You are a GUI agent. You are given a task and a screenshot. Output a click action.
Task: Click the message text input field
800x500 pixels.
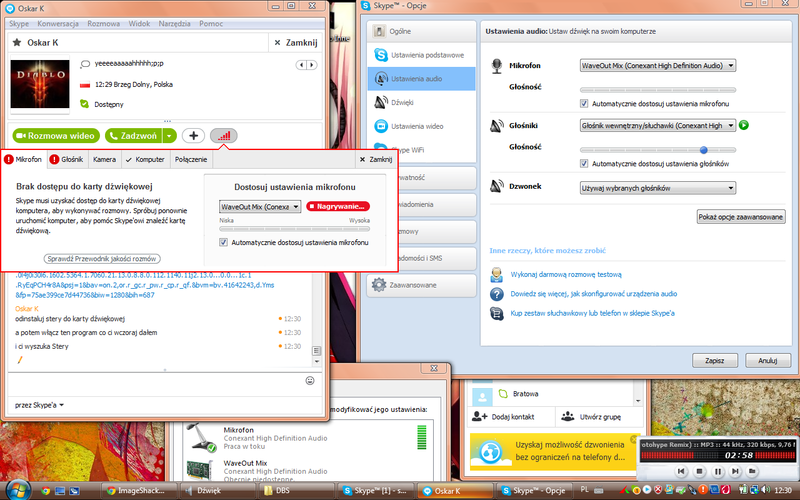point(158,381)
